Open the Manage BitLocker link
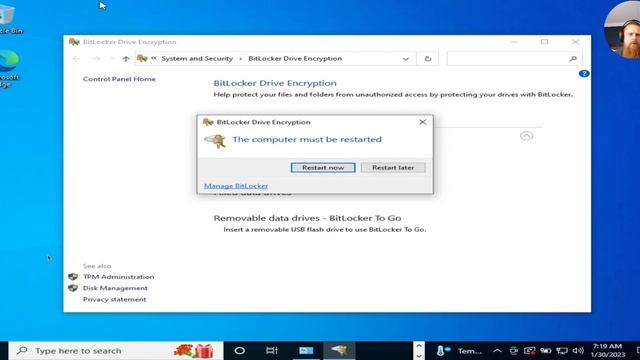 (236, 186)
